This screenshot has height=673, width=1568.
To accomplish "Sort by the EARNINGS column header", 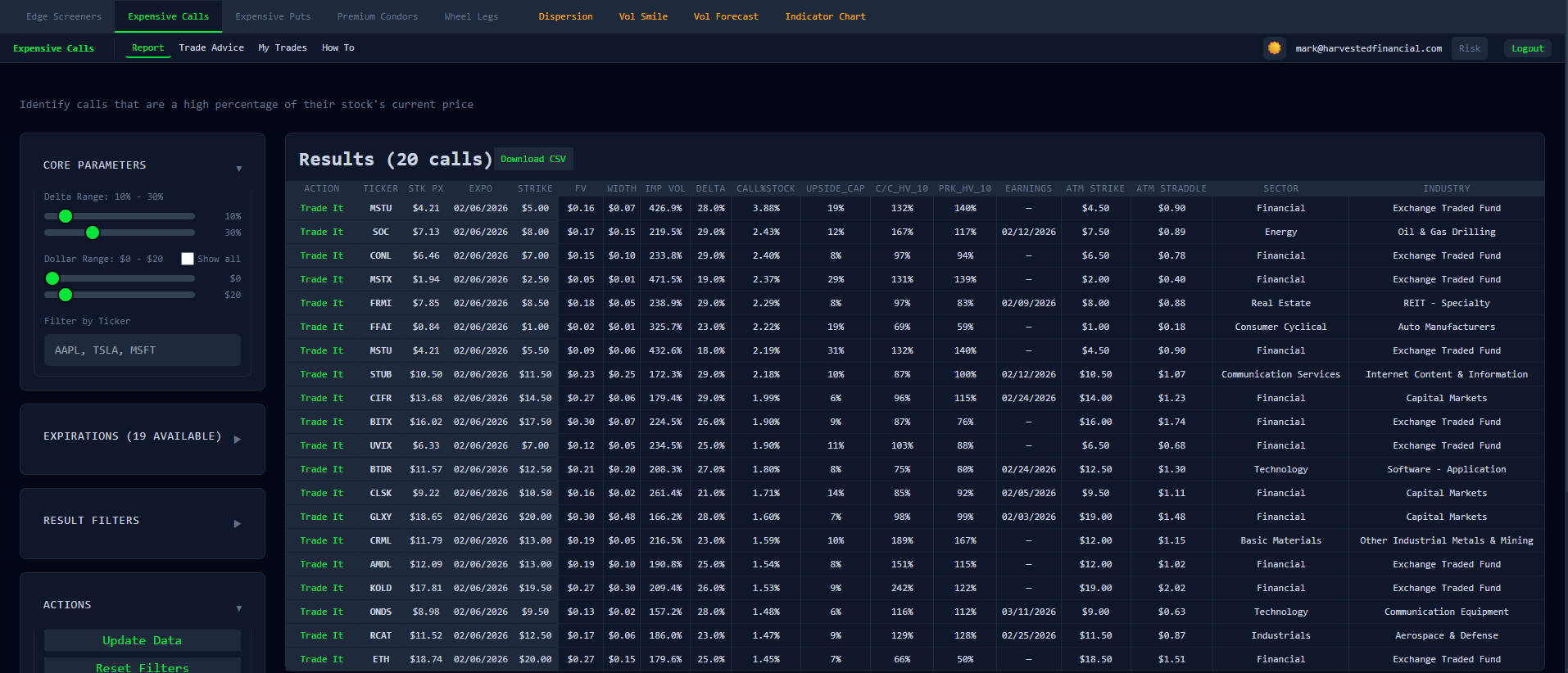I will (x=1028, y=188).
